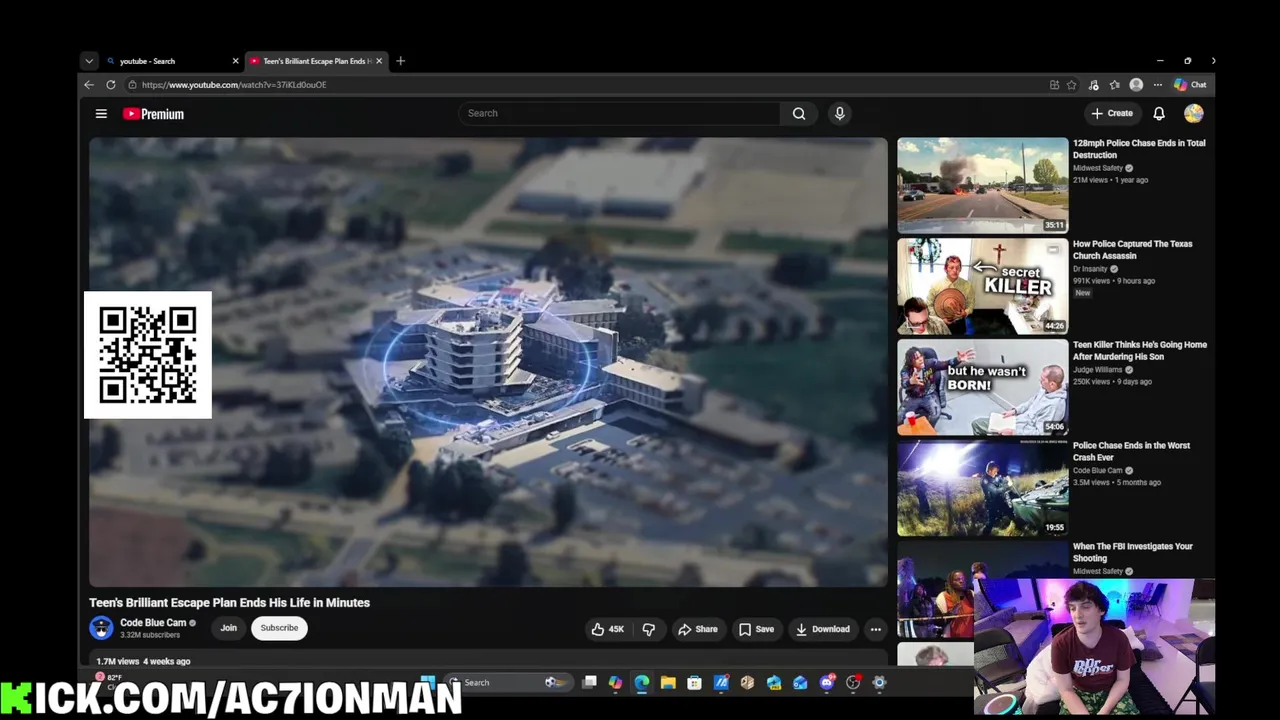Open 'Teen Killer Thinks He's Going Home' thumbnail

(x=983, y=387)
